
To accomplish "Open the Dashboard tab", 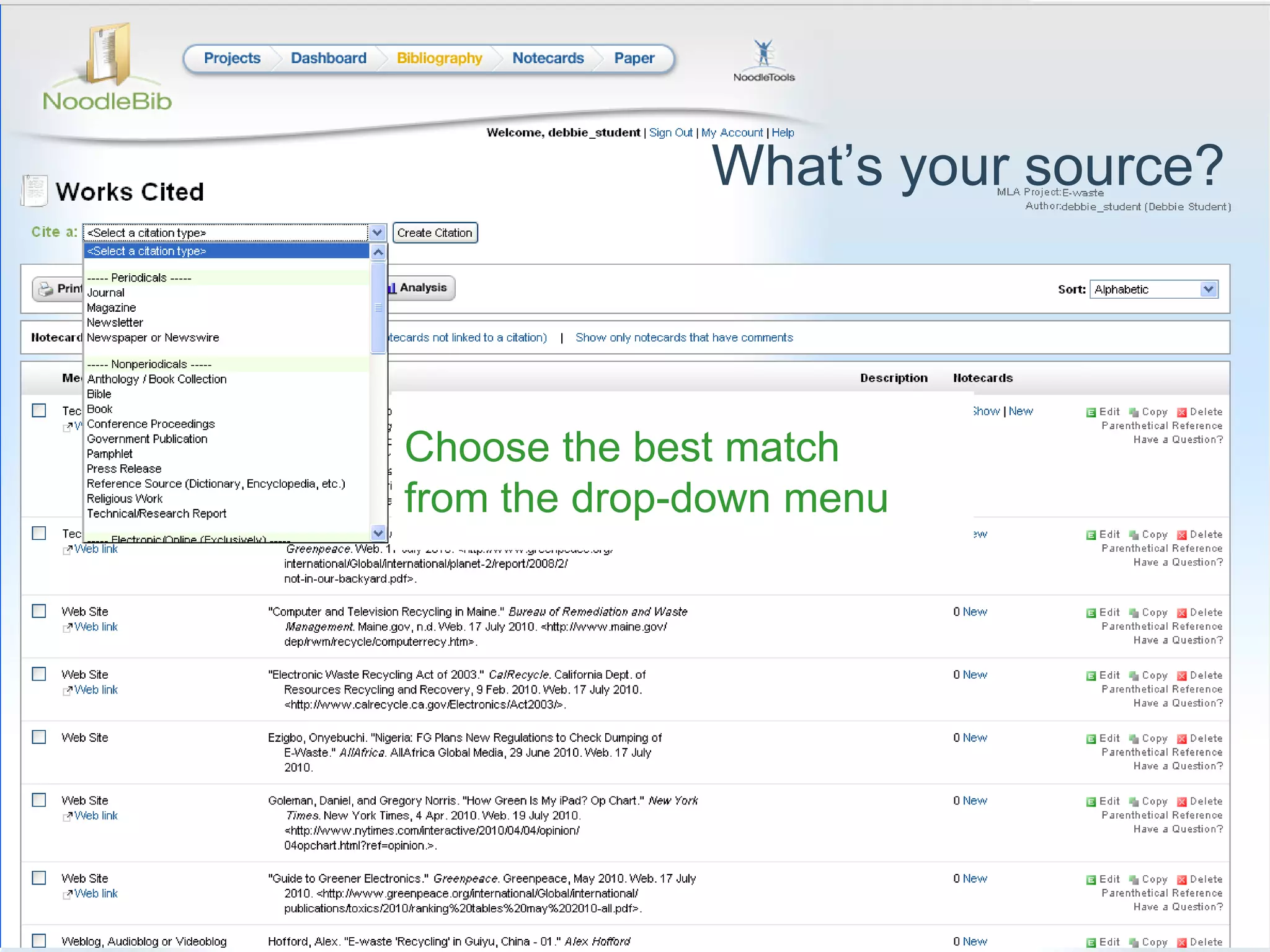I will click(x=329, y=58).
